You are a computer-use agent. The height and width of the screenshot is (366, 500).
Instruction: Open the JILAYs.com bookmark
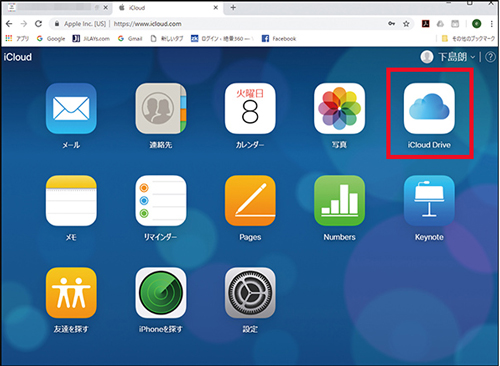[91, 39]
